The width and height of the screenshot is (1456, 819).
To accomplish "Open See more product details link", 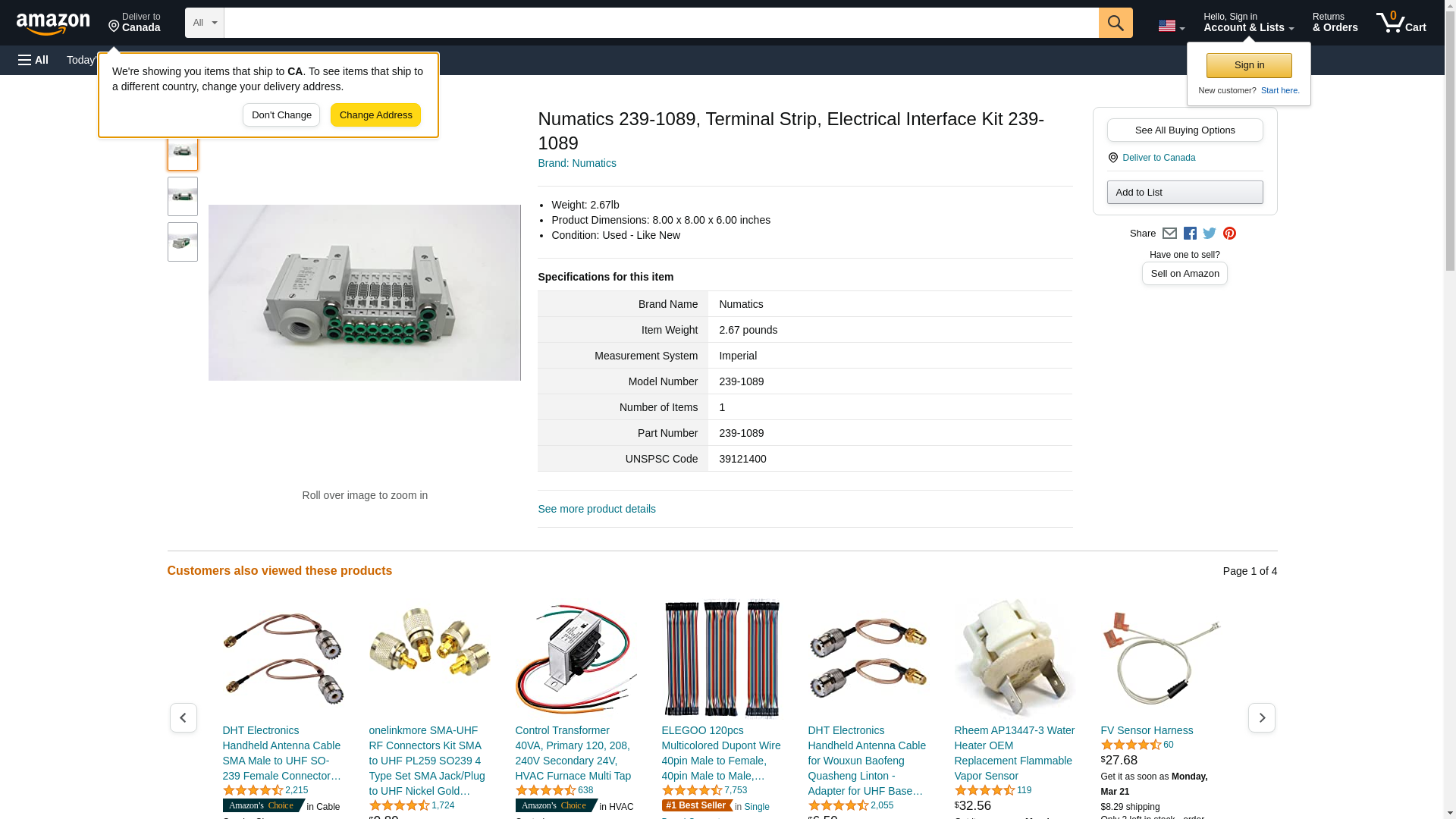I will (597, 509).
